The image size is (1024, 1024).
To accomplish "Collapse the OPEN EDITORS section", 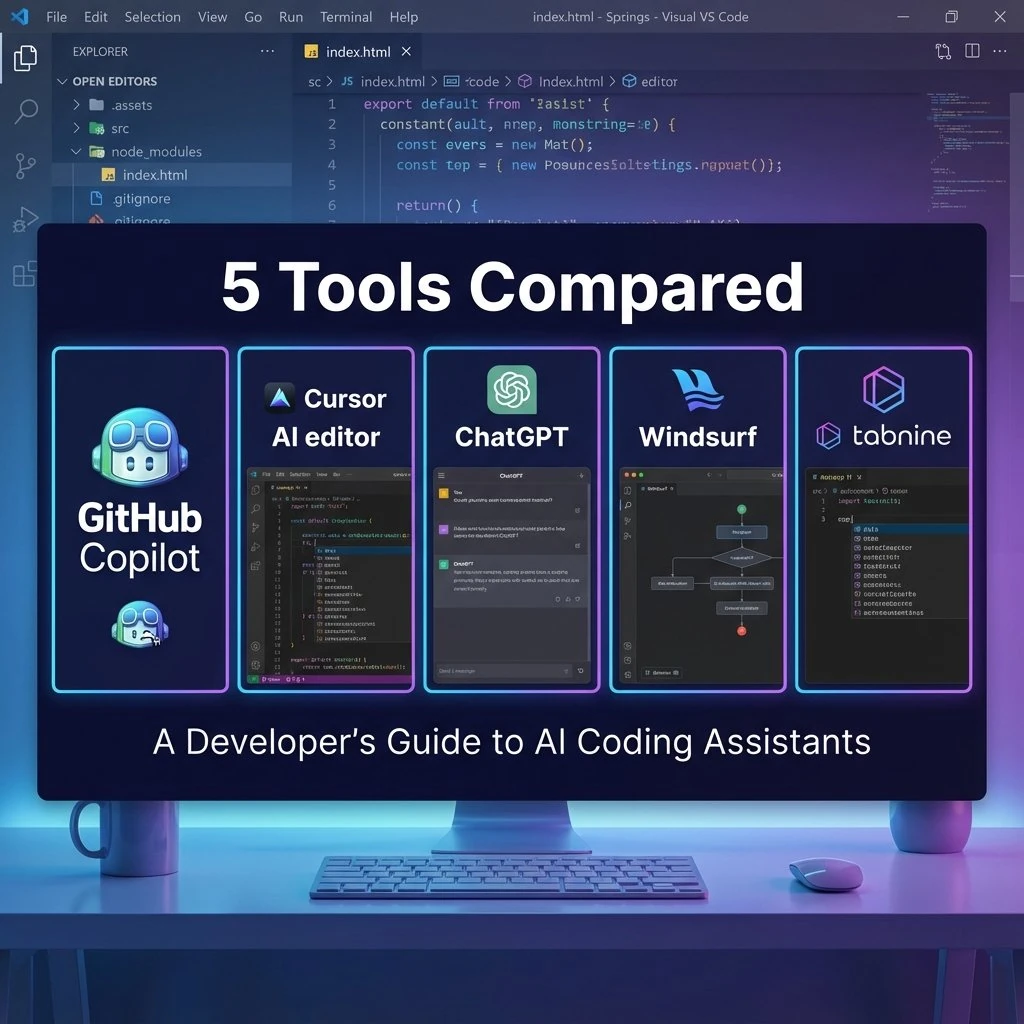I will [x=62, y=81].
